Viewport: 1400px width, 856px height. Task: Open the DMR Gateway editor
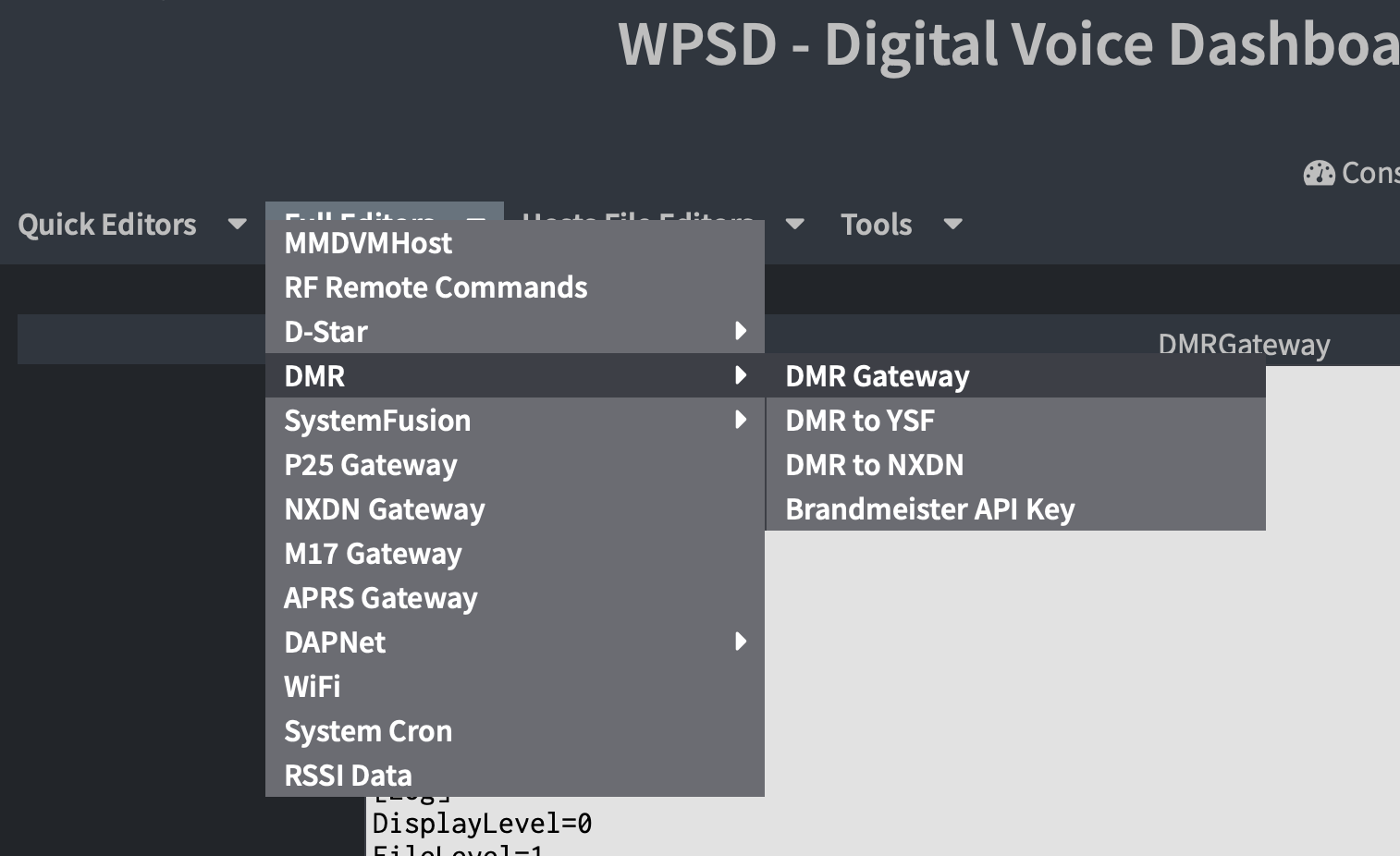tap(877, 376)
